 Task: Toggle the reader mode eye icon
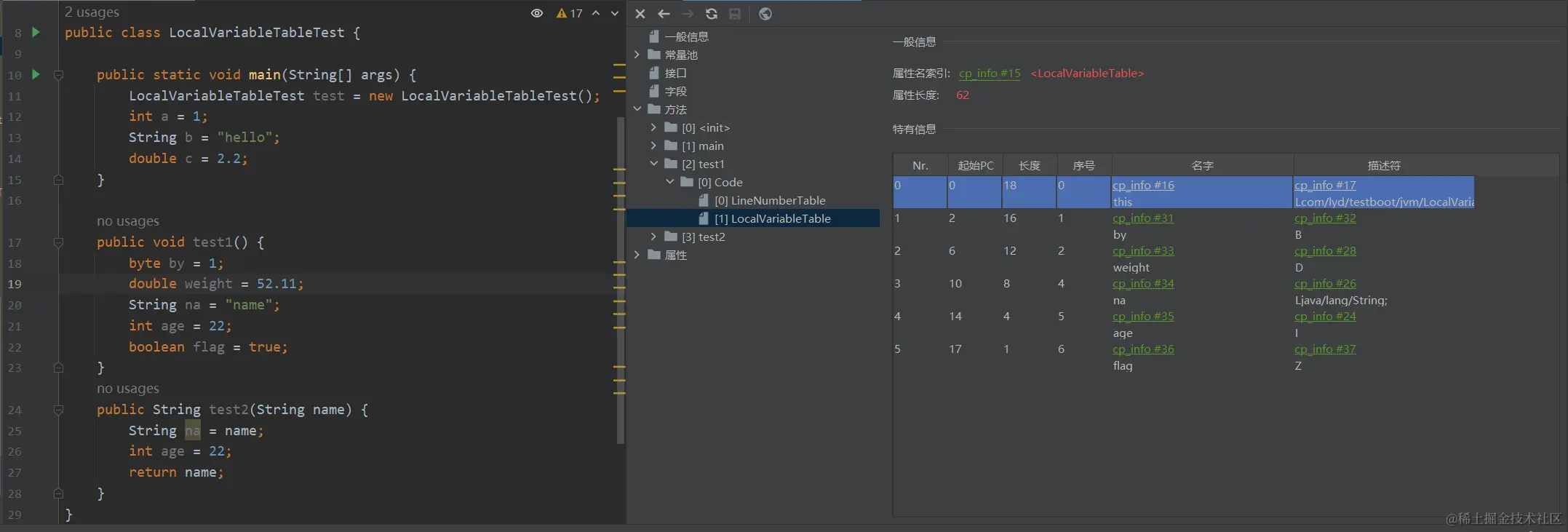coord(537,13)
